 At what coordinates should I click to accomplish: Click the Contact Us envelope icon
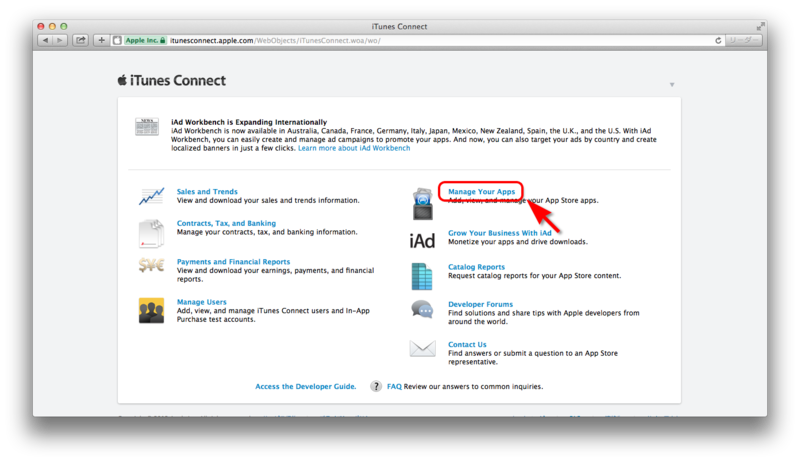(x=422, y=349)
